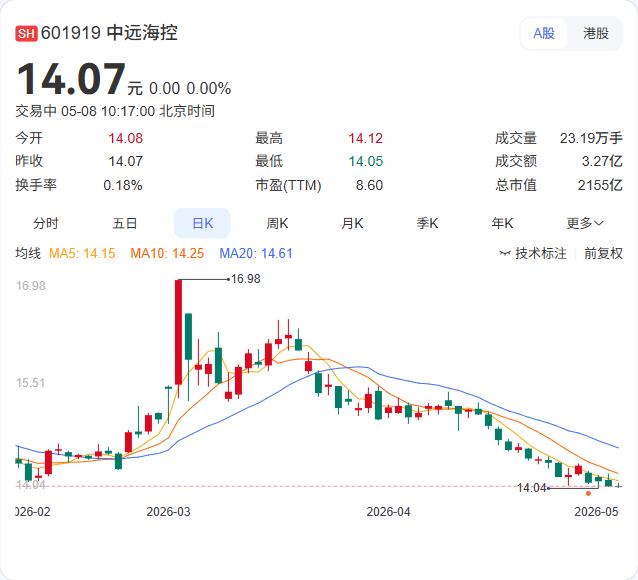Click the trading time 05-08 10:17:00 text
Viewport: 638px width, 580px height.
[108, 111]
